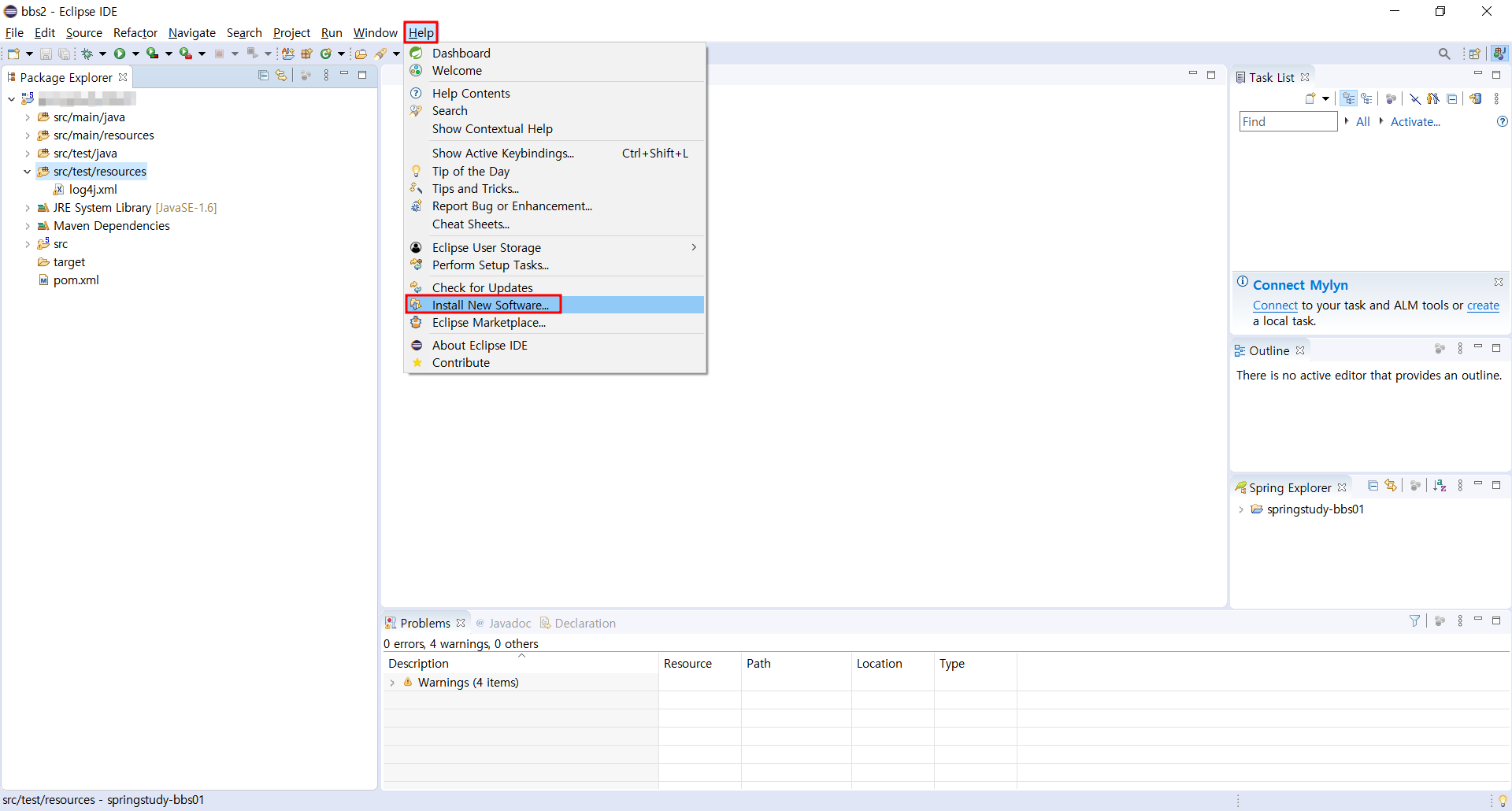This screenshot has width=1512, height=811.
Task: Click the Task List help question icon
Action: coord(1502,121)
